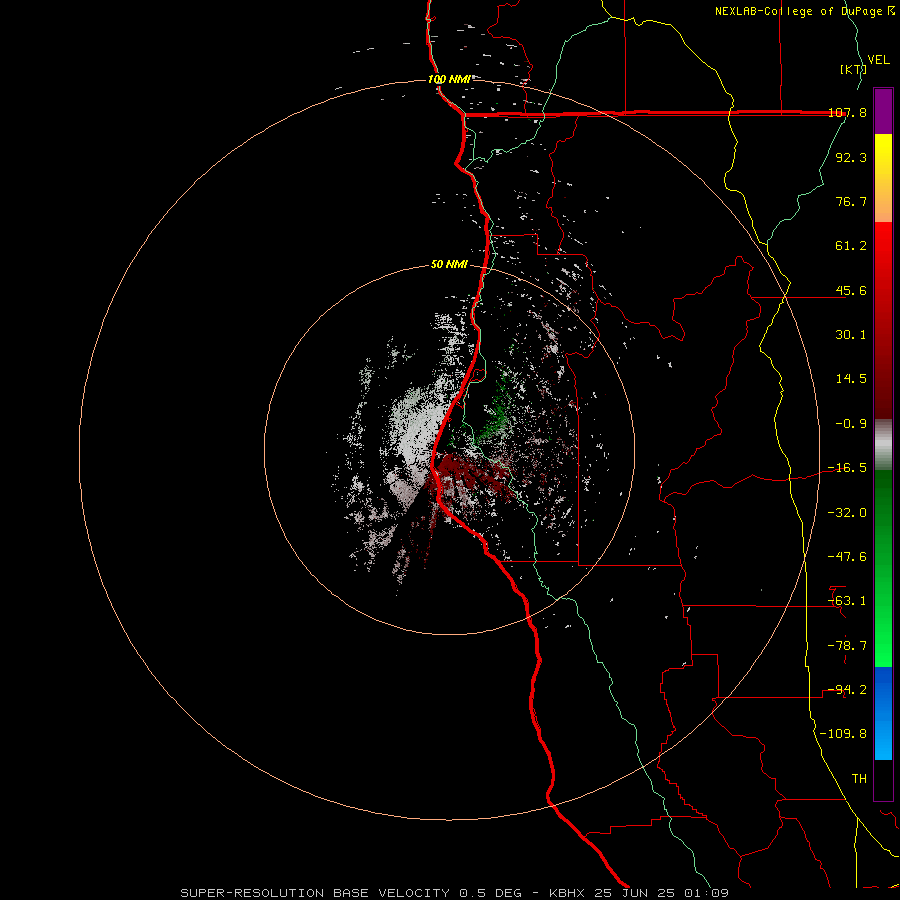The image size is (900, 900).
Task: Pick the yellow-orange segment of the color bar
Action: pos(883,178)
